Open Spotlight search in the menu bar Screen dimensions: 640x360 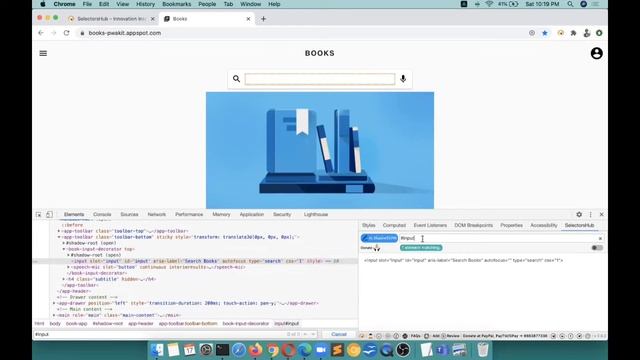coord(570,4)
